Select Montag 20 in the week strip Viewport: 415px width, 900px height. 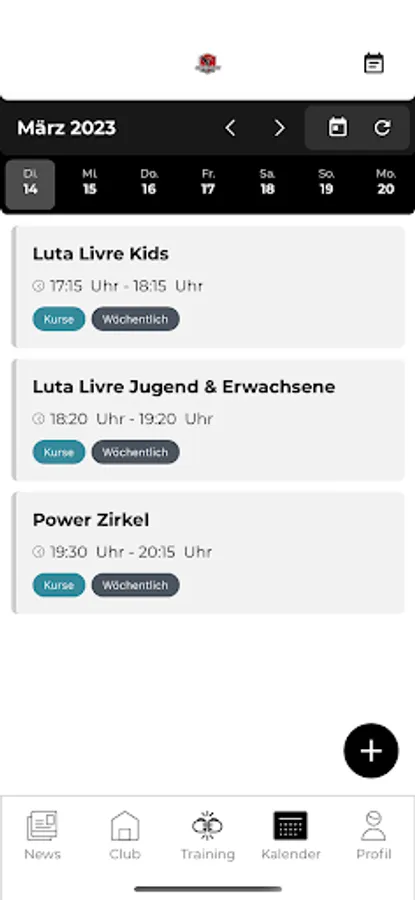(386, 183)
